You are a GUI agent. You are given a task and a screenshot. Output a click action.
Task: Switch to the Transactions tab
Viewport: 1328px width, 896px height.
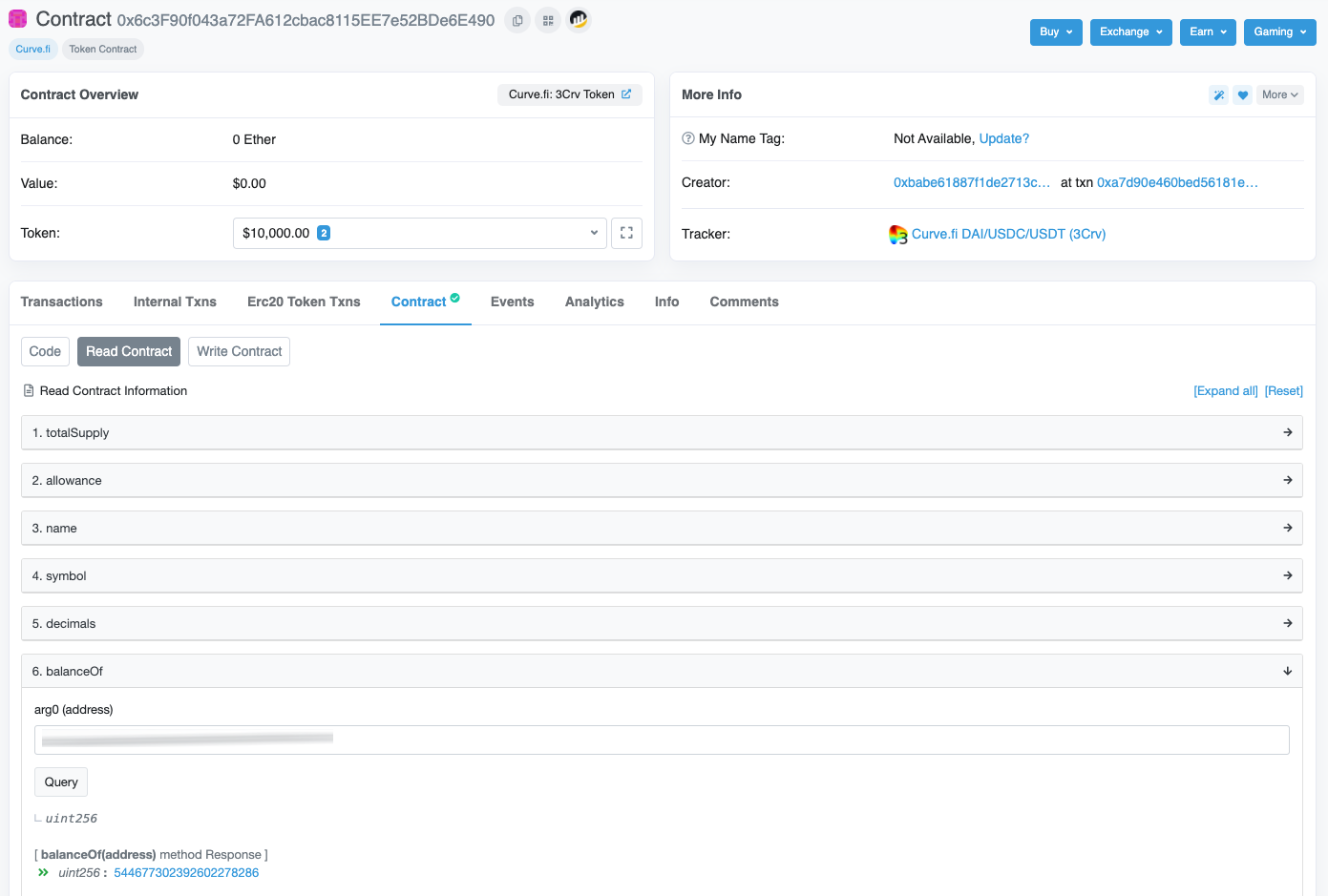pyautogui.click(x=61, y=302)
